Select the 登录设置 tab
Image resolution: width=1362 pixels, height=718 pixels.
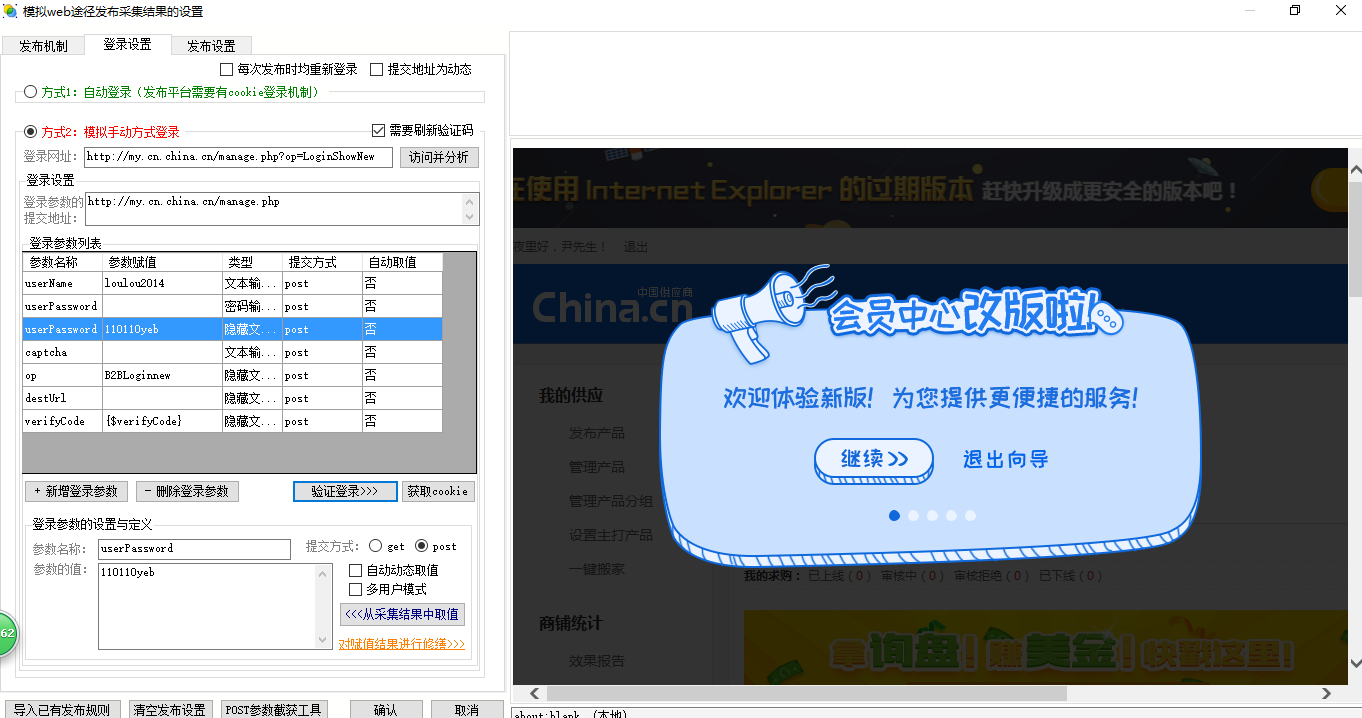click(128, 44)
